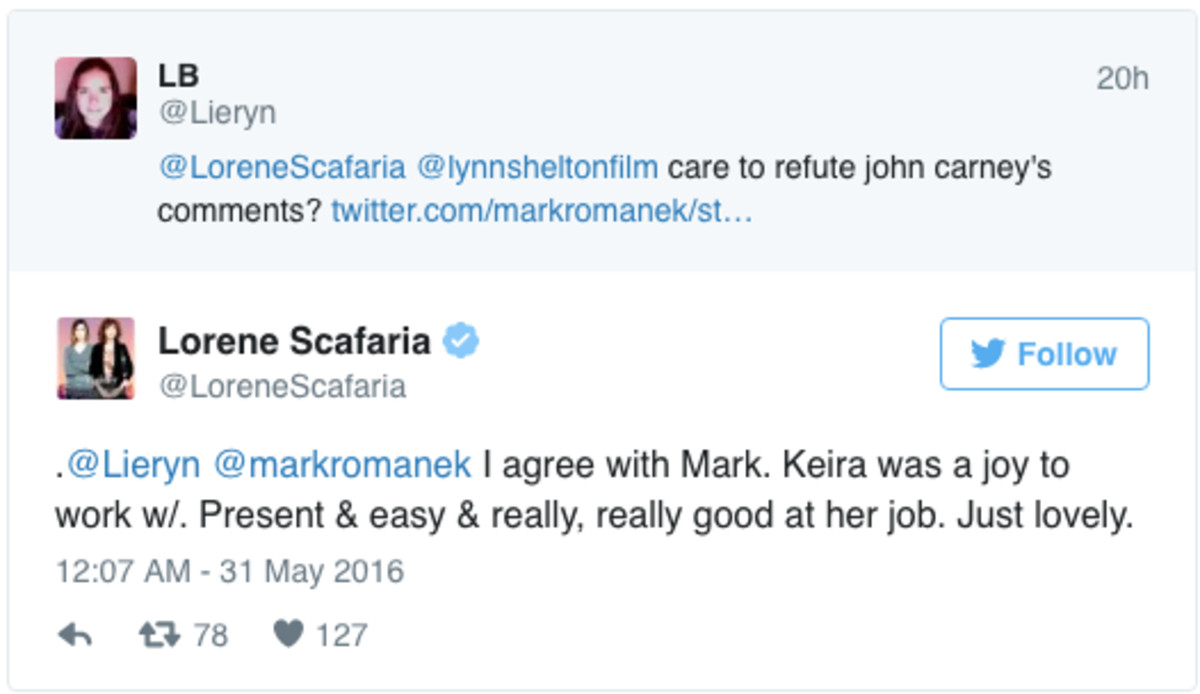1200x694 pixels.
Task: Click the verified badge beside Lorene Scafaria
Action: (461, 341)
